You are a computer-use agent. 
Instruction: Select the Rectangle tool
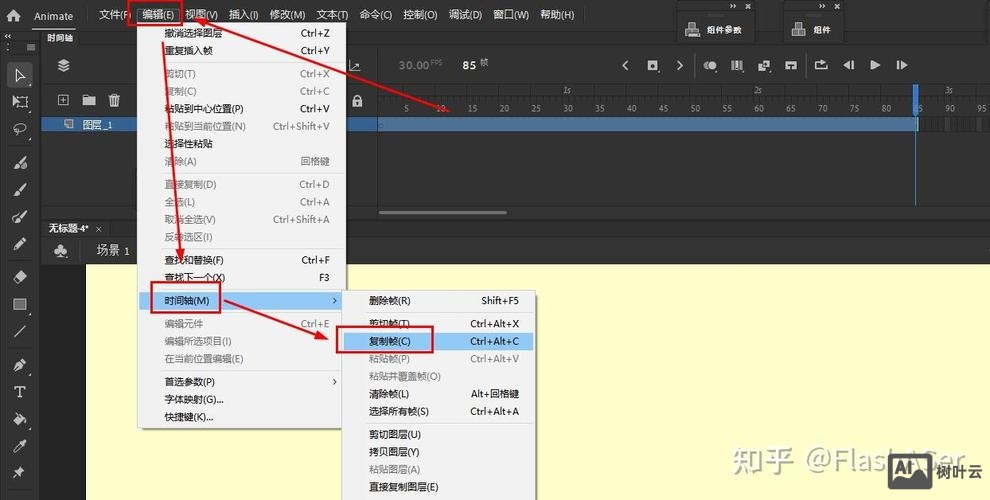(20, 304)
